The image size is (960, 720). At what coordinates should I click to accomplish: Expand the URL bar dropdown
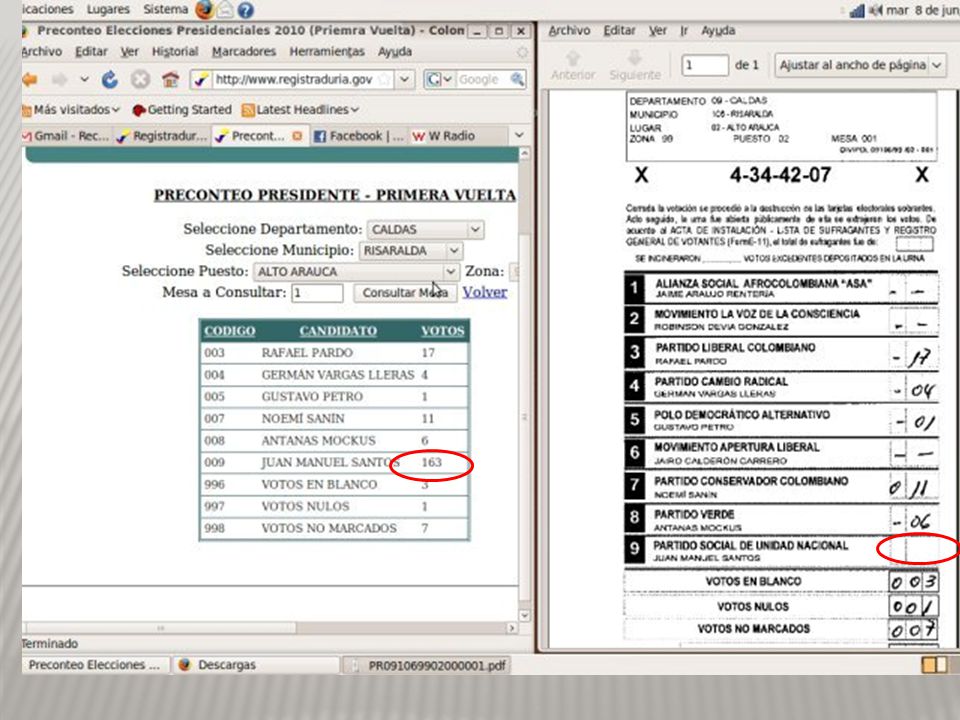[x=404, y=79]
